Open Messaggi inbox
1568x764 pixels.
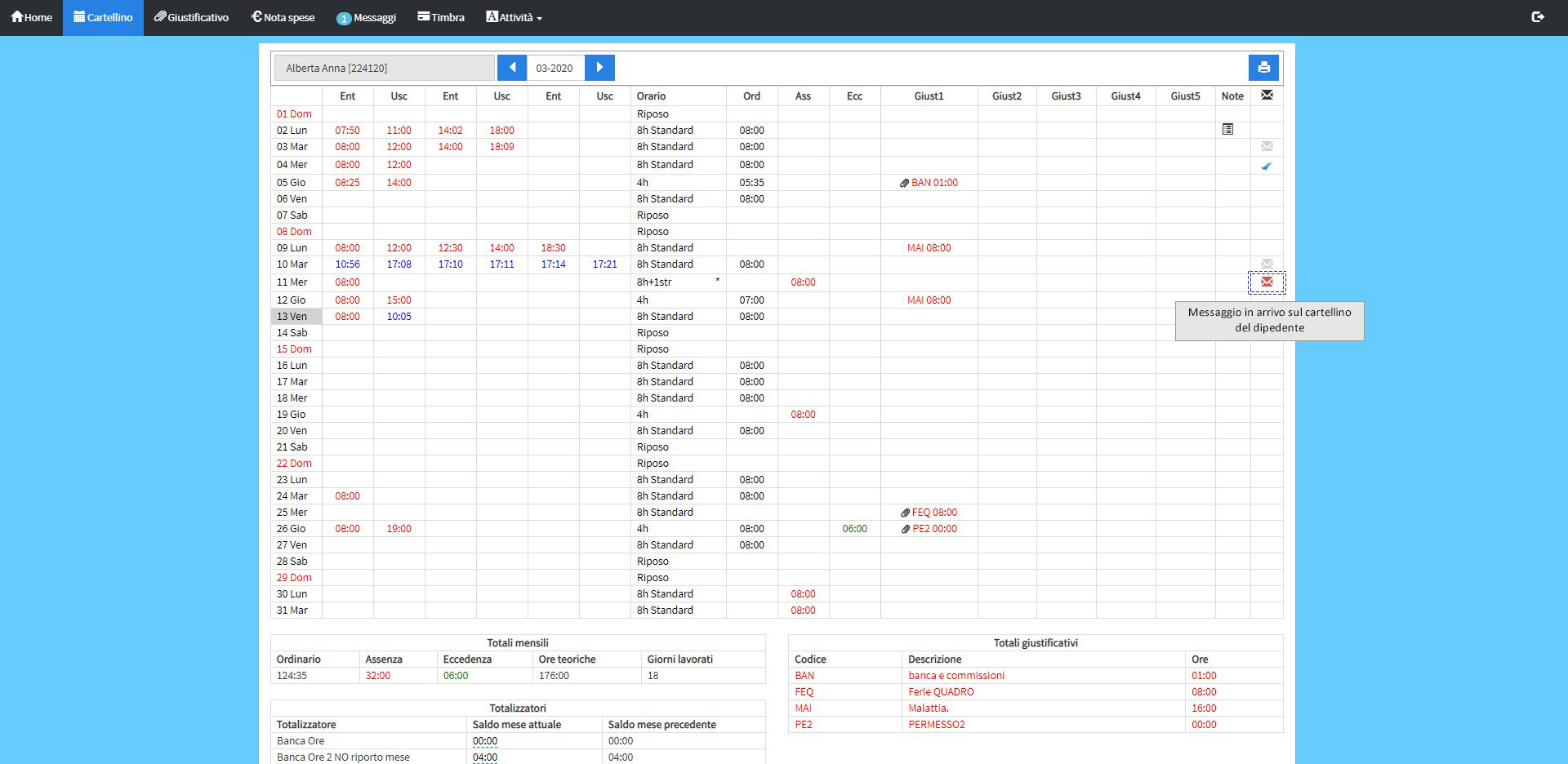pyautogui.click(x=366, y=17)
